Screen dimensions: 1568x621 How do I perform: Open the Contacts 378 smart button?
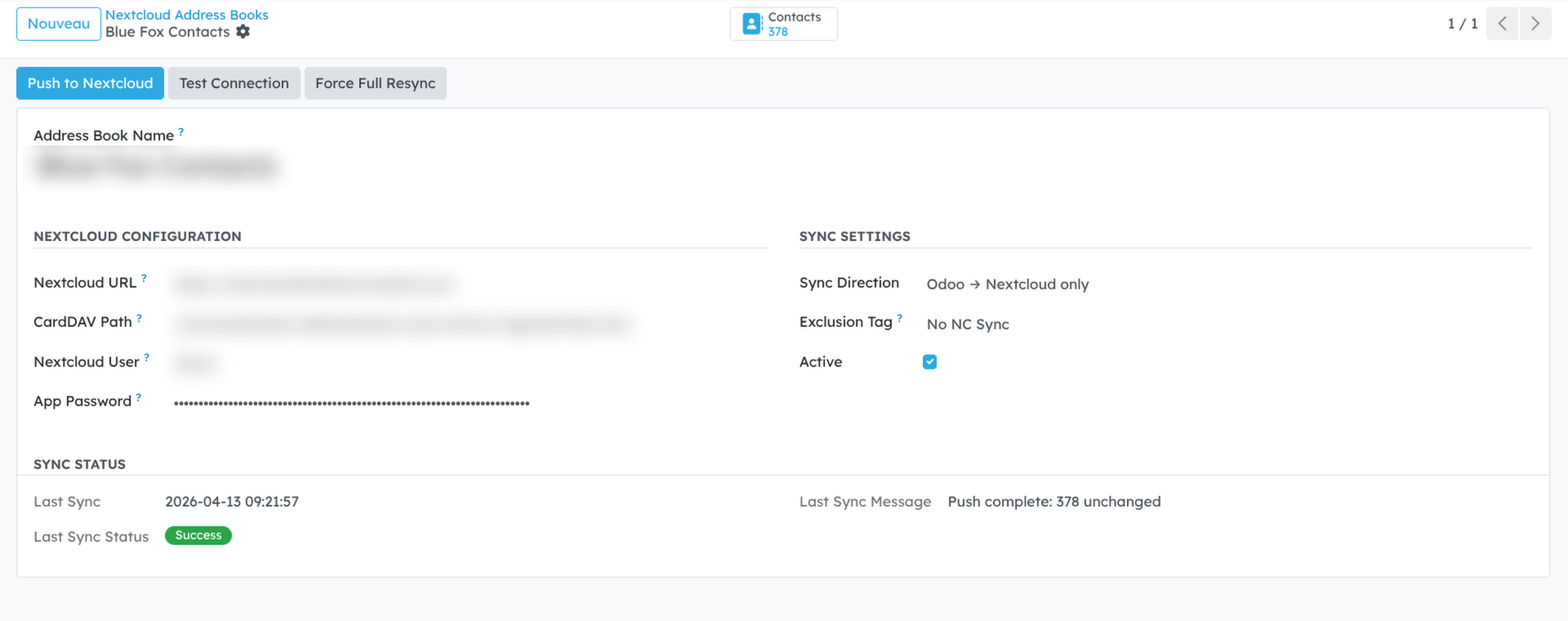click(782, 25)
